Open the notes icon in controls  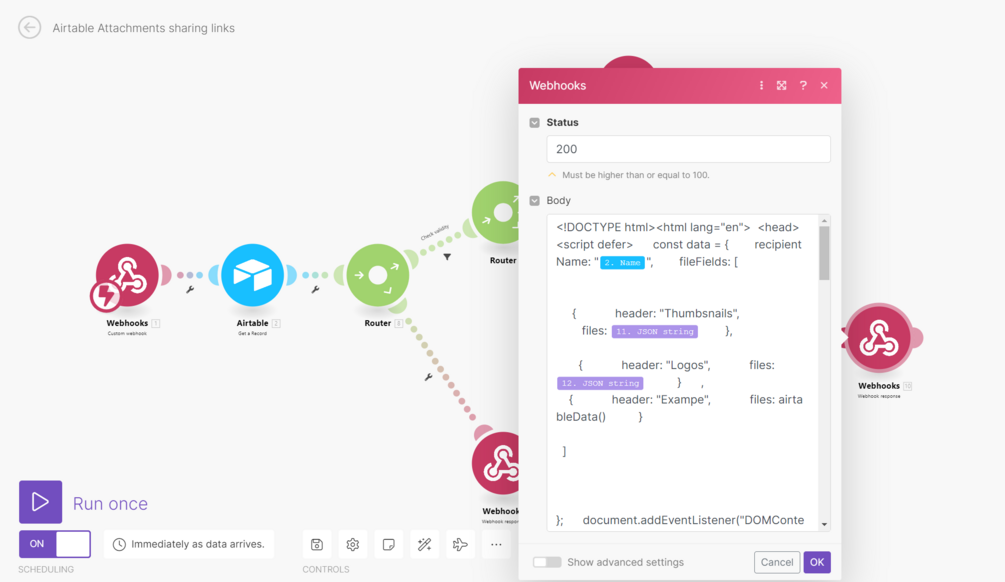[x=388, y=544]
